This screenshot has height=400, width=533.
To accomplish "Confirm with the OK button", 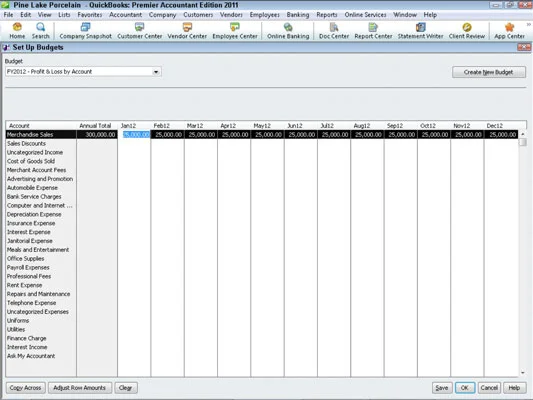I will (x=465, y=388).
